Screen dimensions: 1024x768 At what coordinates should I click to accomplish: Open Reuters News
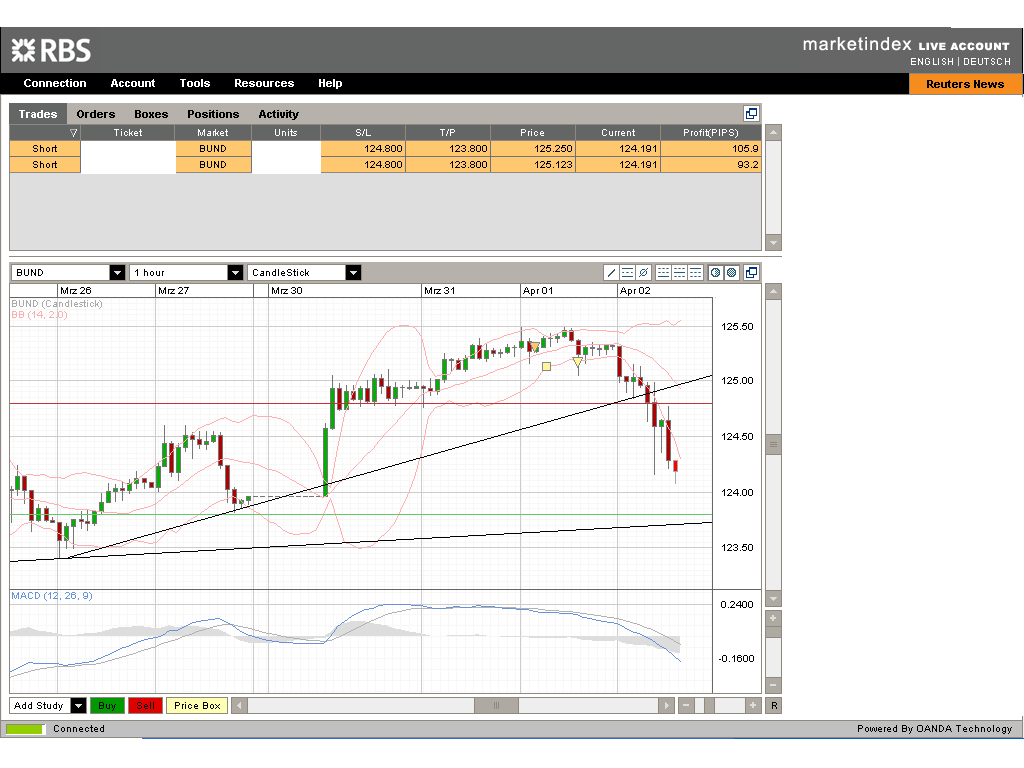965,84
